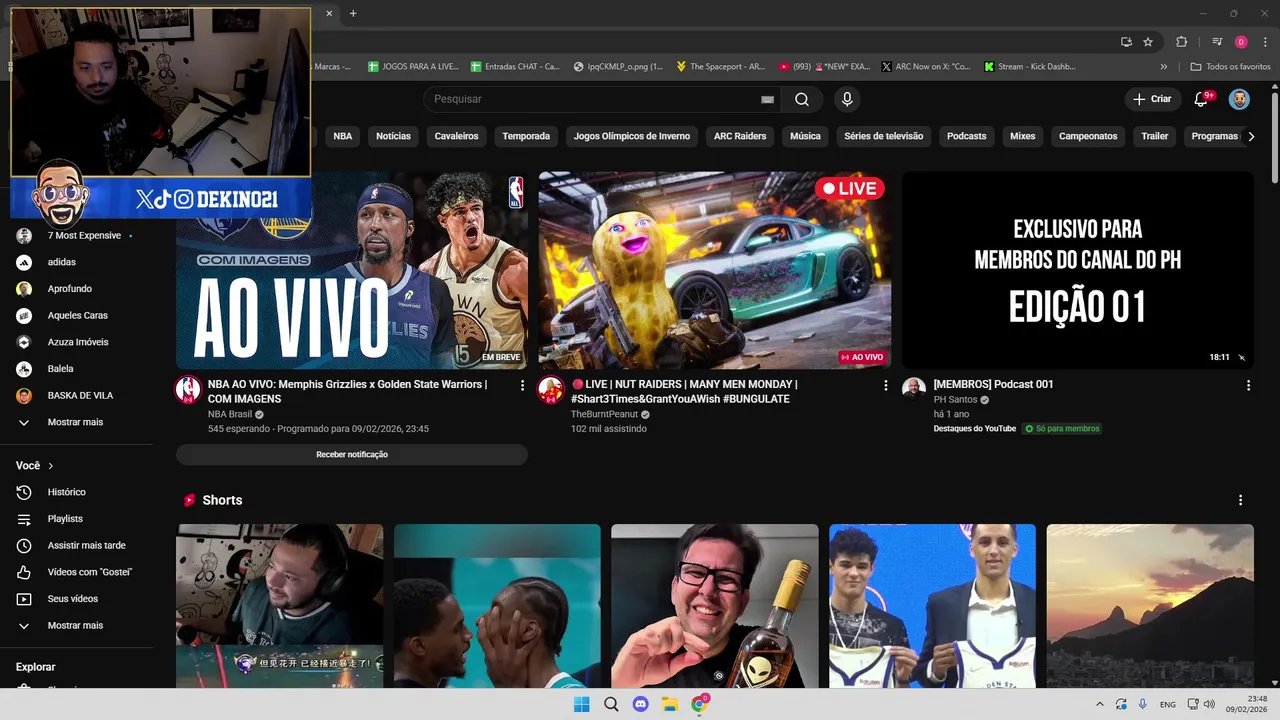Click the Criar button

point(1152,99)
